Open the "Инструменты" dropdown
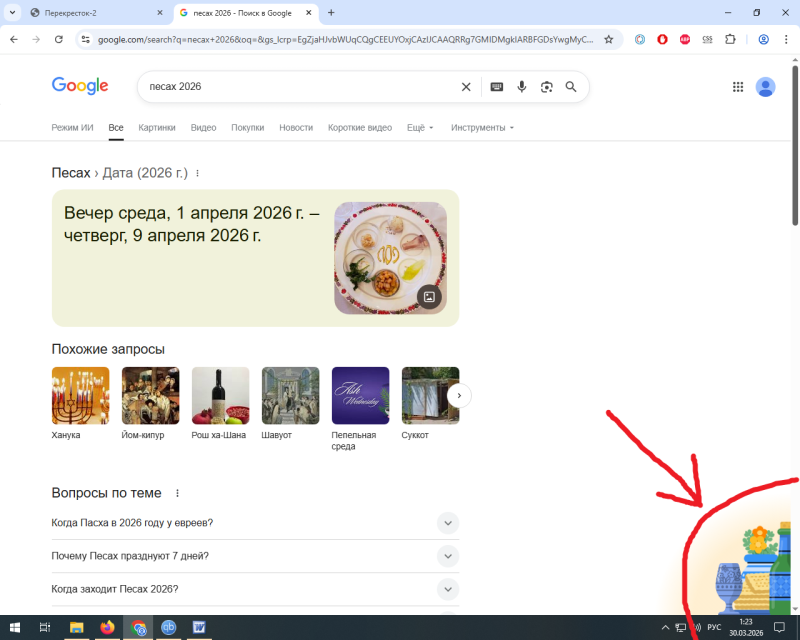This screenshot has height=640, width=800. [x=482, y=128]
